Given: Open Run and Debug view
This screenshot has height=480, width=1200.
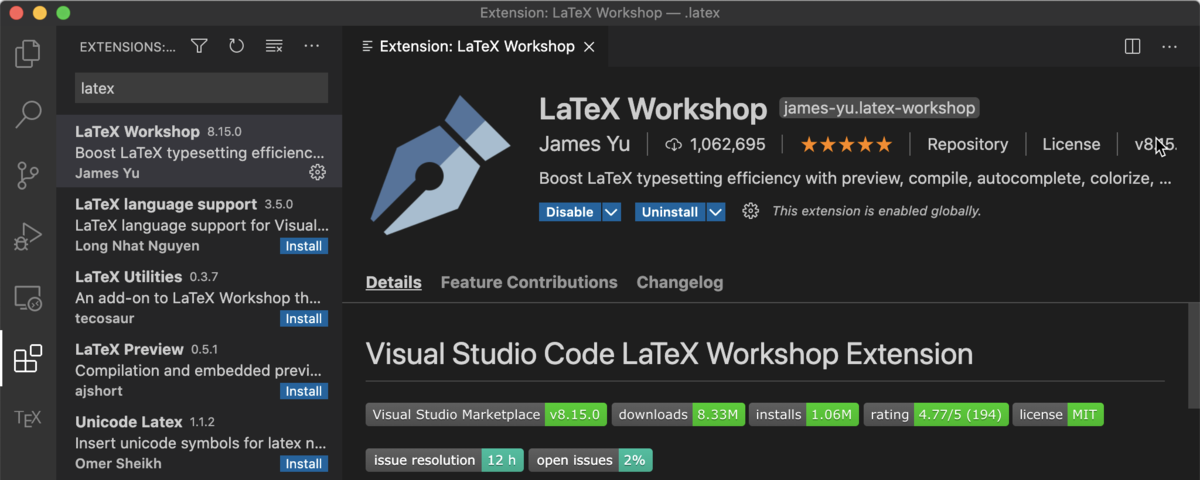Looking at the screenshot, I should click(x=28, y=236).
